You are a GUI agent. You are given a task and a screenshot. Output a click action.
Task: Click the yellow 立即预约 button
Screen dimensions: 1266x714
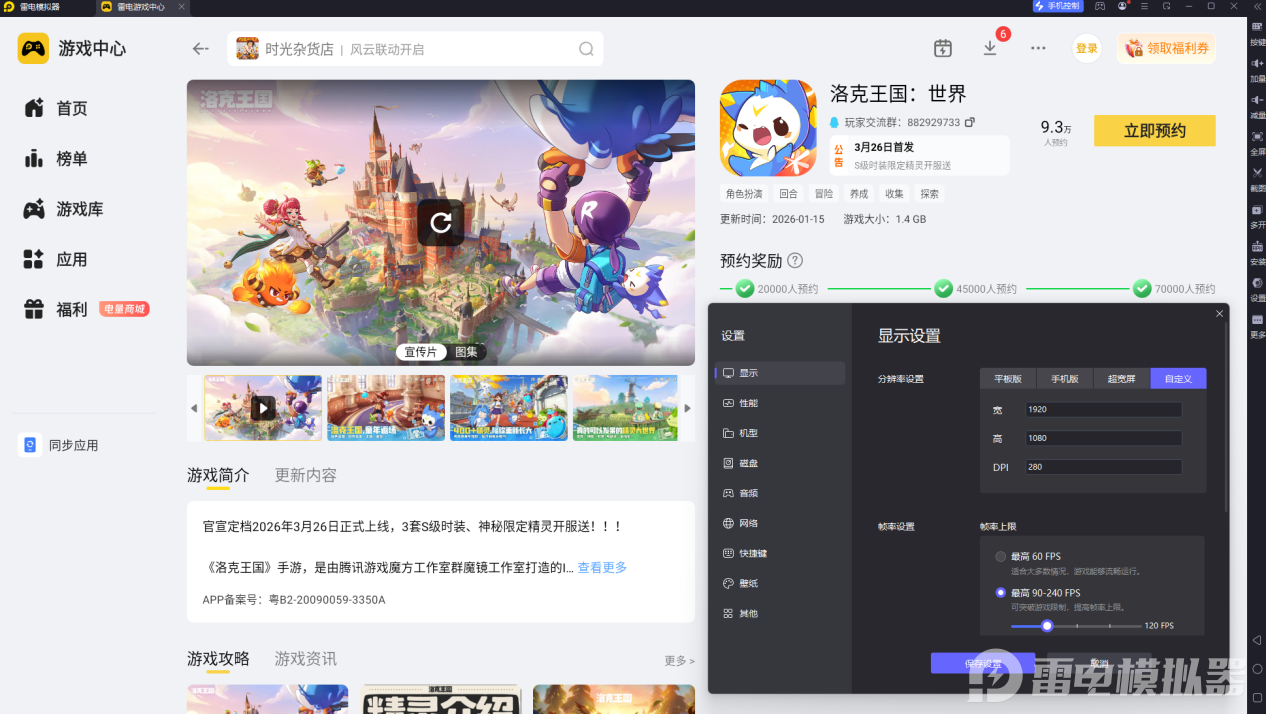[x=1155, y=131]
